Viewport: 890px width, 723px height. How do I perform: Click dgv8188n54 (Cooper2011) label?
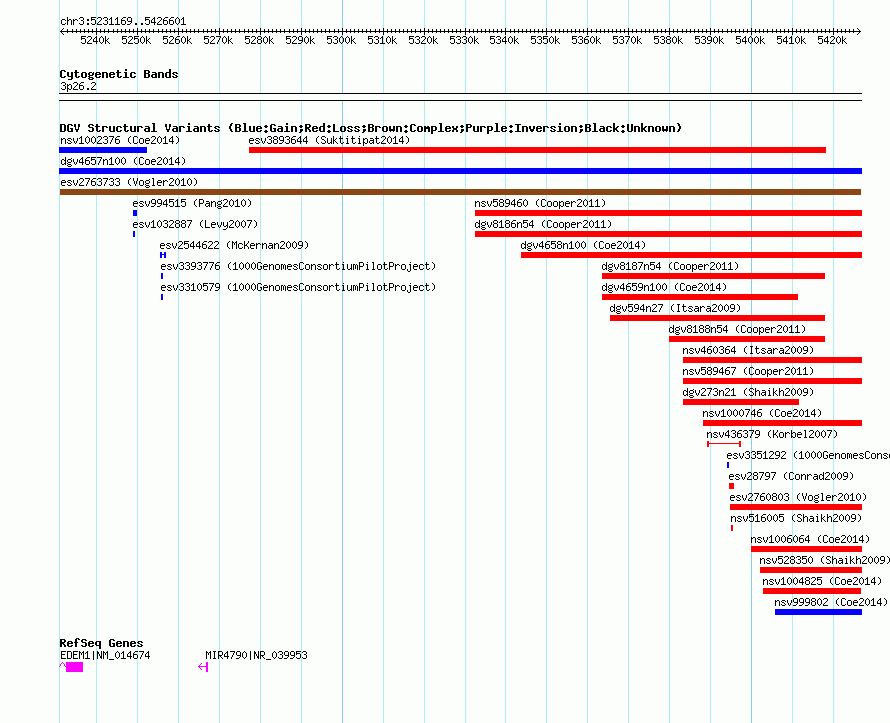(x=737, y=329)
